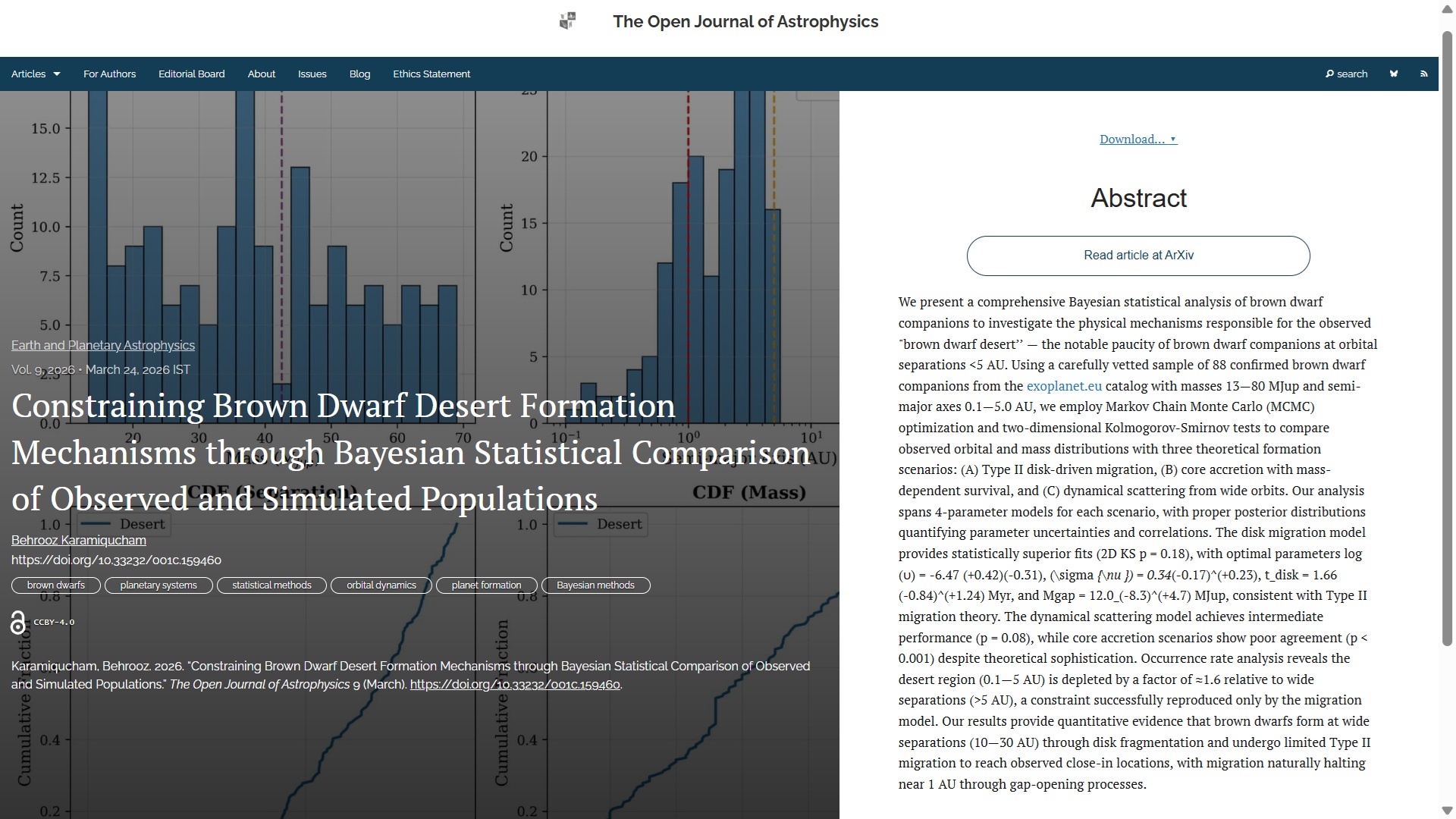Follow the exoplanet.eu link in abstract
The width and height of the screenshot is (1456, 819).
pyautogui.click(x=1063, y=386)
